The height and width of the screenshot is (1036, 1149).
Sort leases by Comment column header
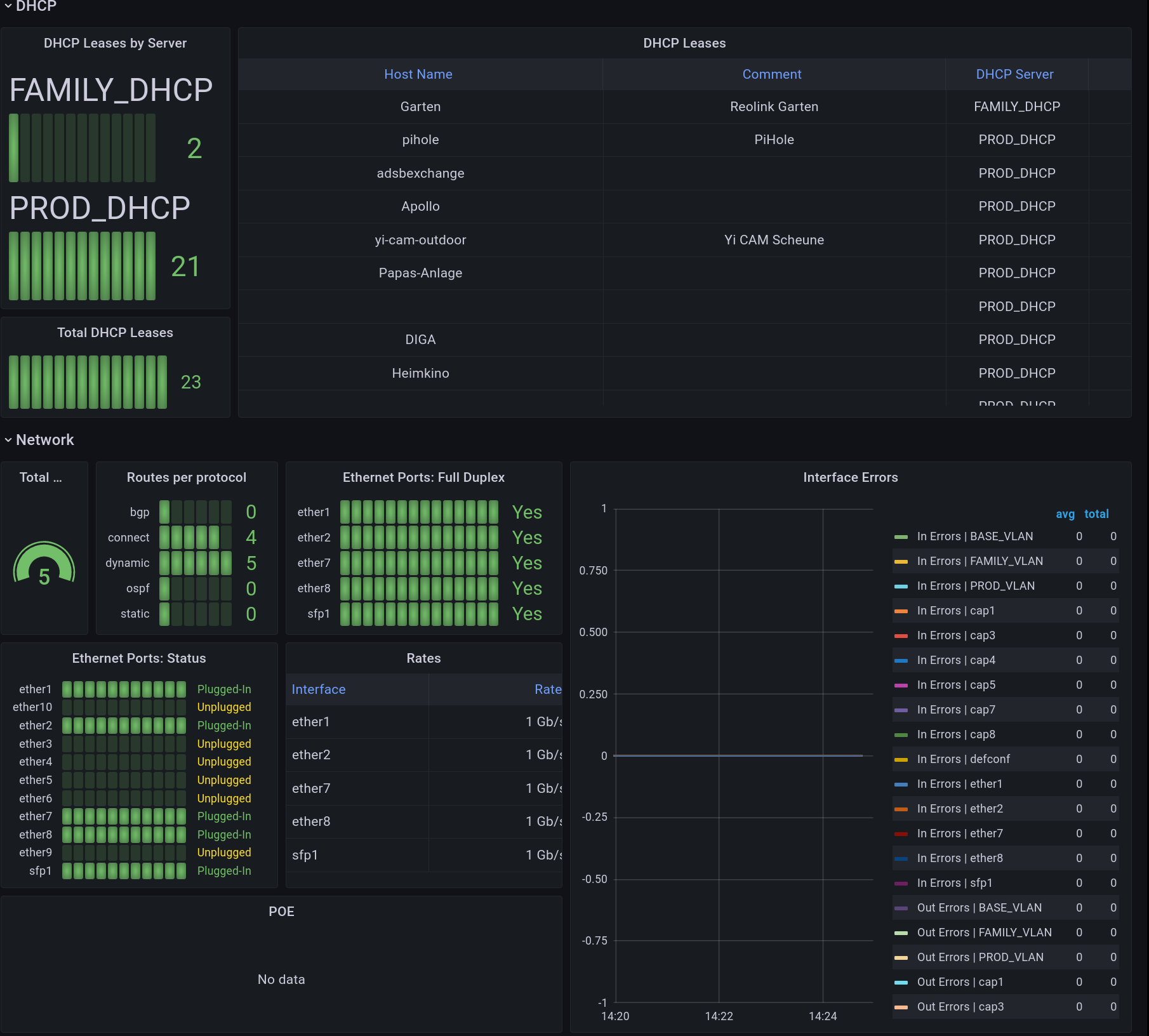pos(771,74)
